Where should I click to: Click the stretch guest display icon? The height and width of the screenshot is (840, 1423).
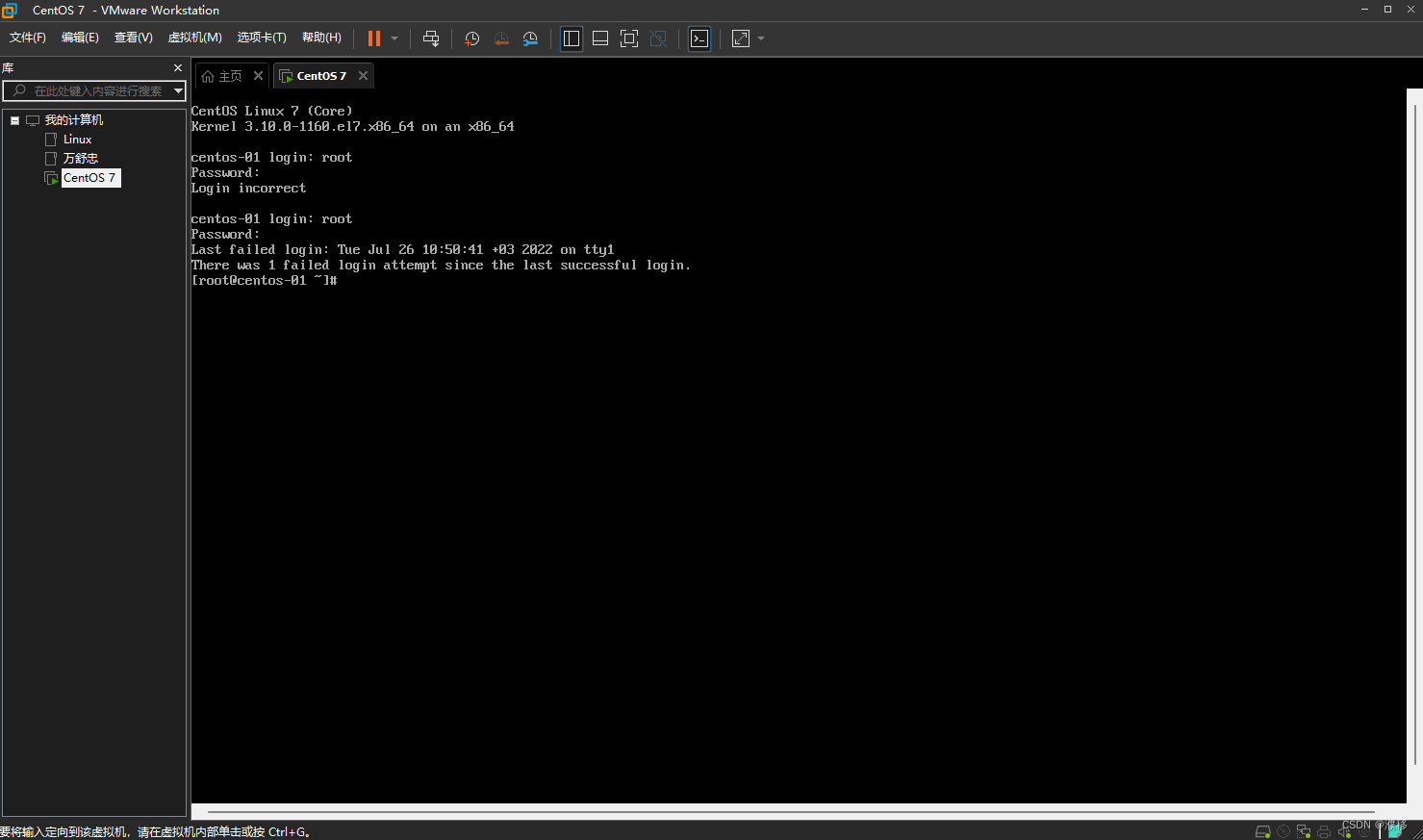click(x=741, y=38)
